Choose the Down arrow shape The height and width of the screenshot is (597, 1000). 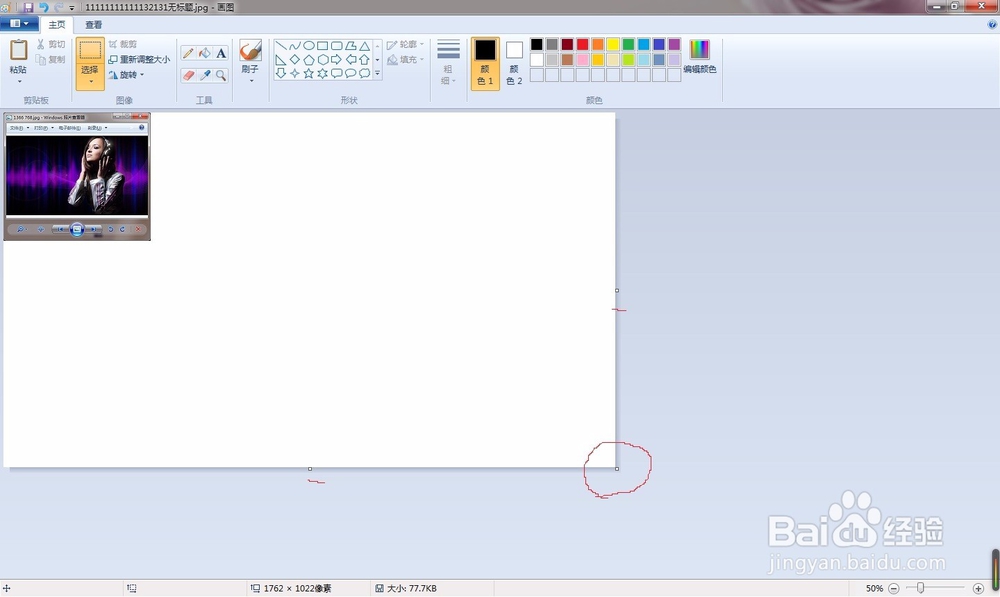[x=281, y=73]
